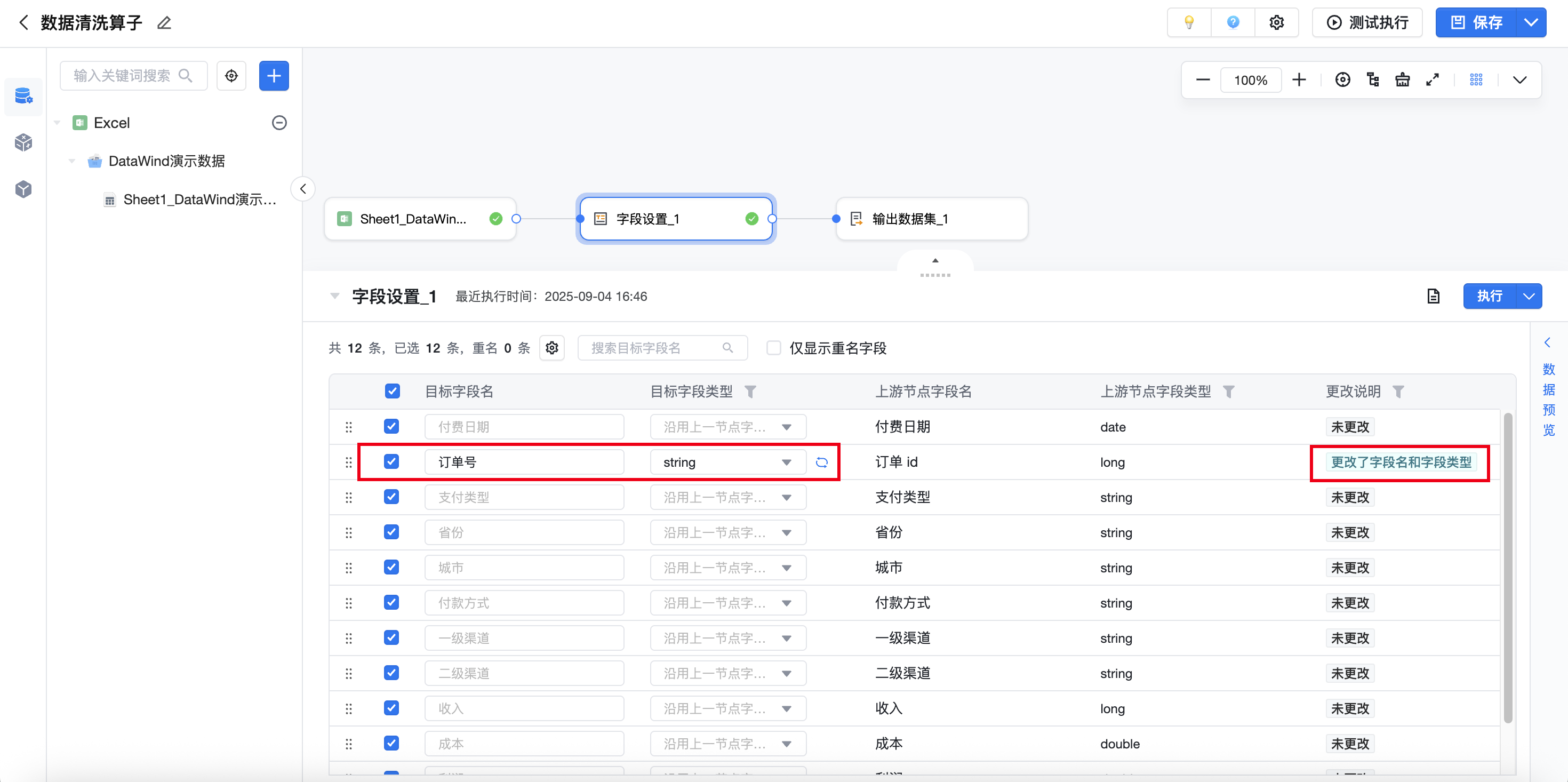Open the 数据预览 side panel tab
The height and width of the screenshot is (782, 1568).
[x=1548, y=399]
